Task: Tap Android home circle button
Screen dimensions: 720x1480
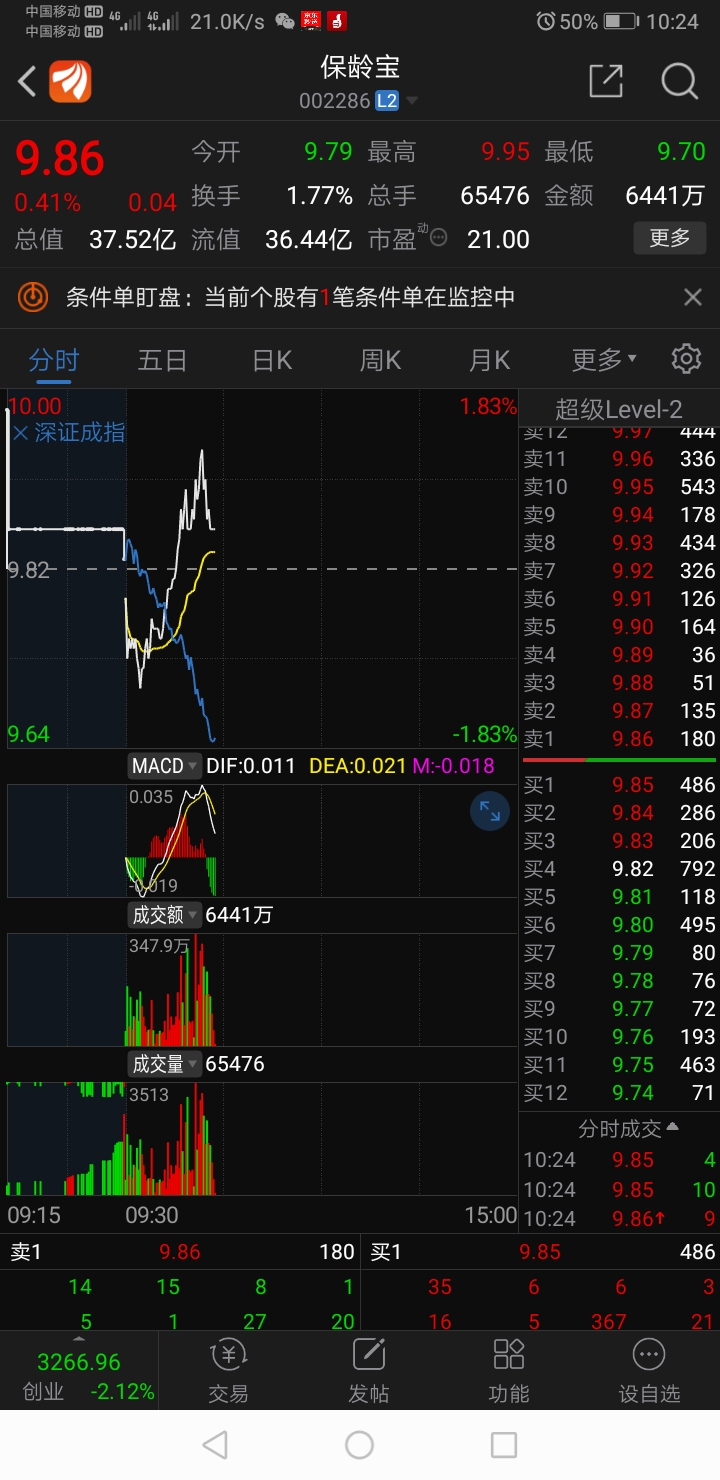Action: click(359, 1445)
